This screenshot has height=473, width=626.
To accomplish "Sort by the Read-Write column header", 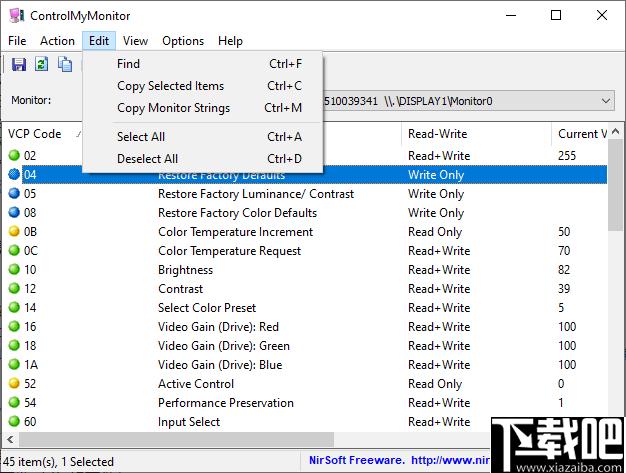I will pos(476,134).
